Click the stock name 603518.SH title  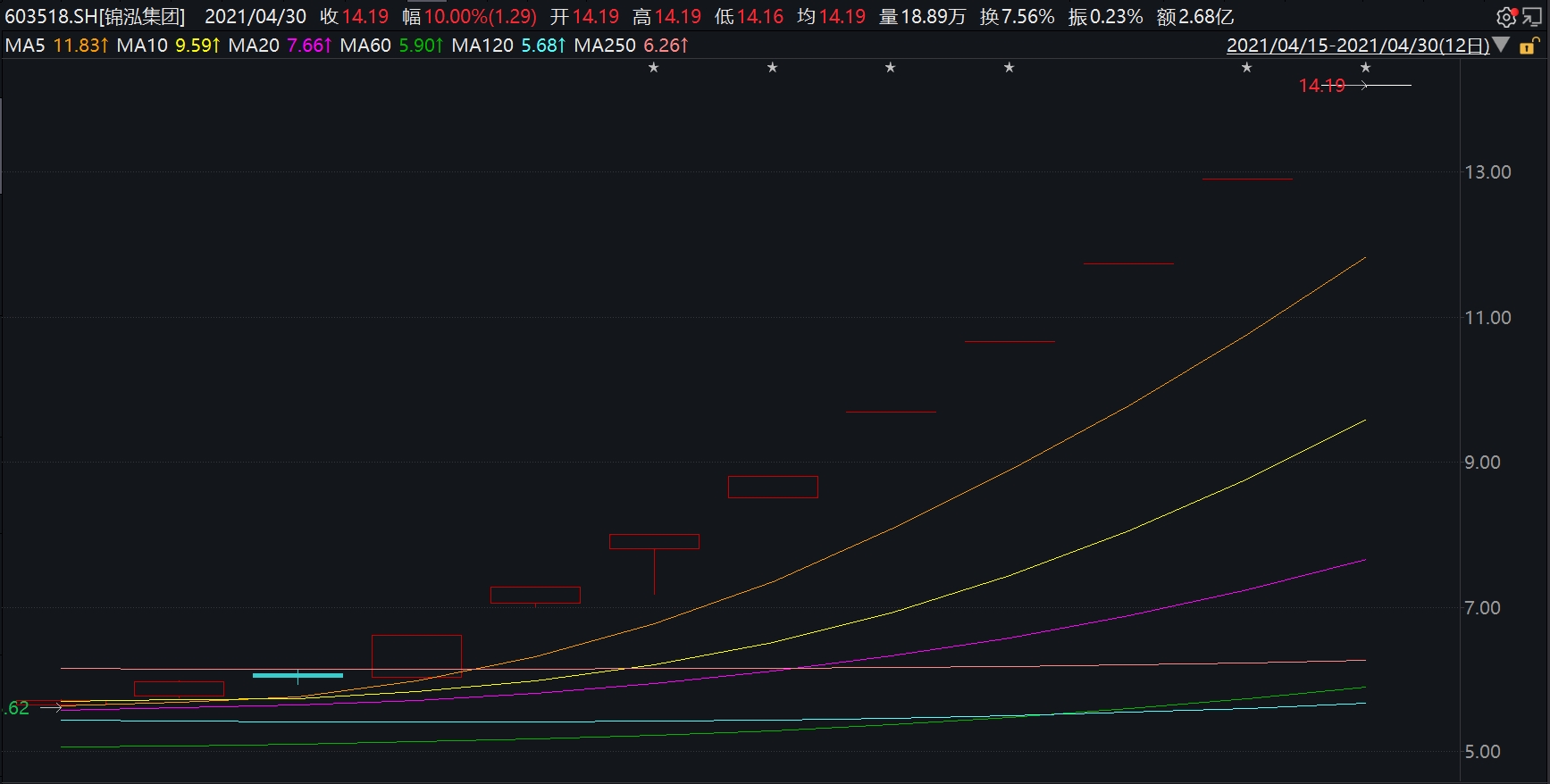[95, 17]
